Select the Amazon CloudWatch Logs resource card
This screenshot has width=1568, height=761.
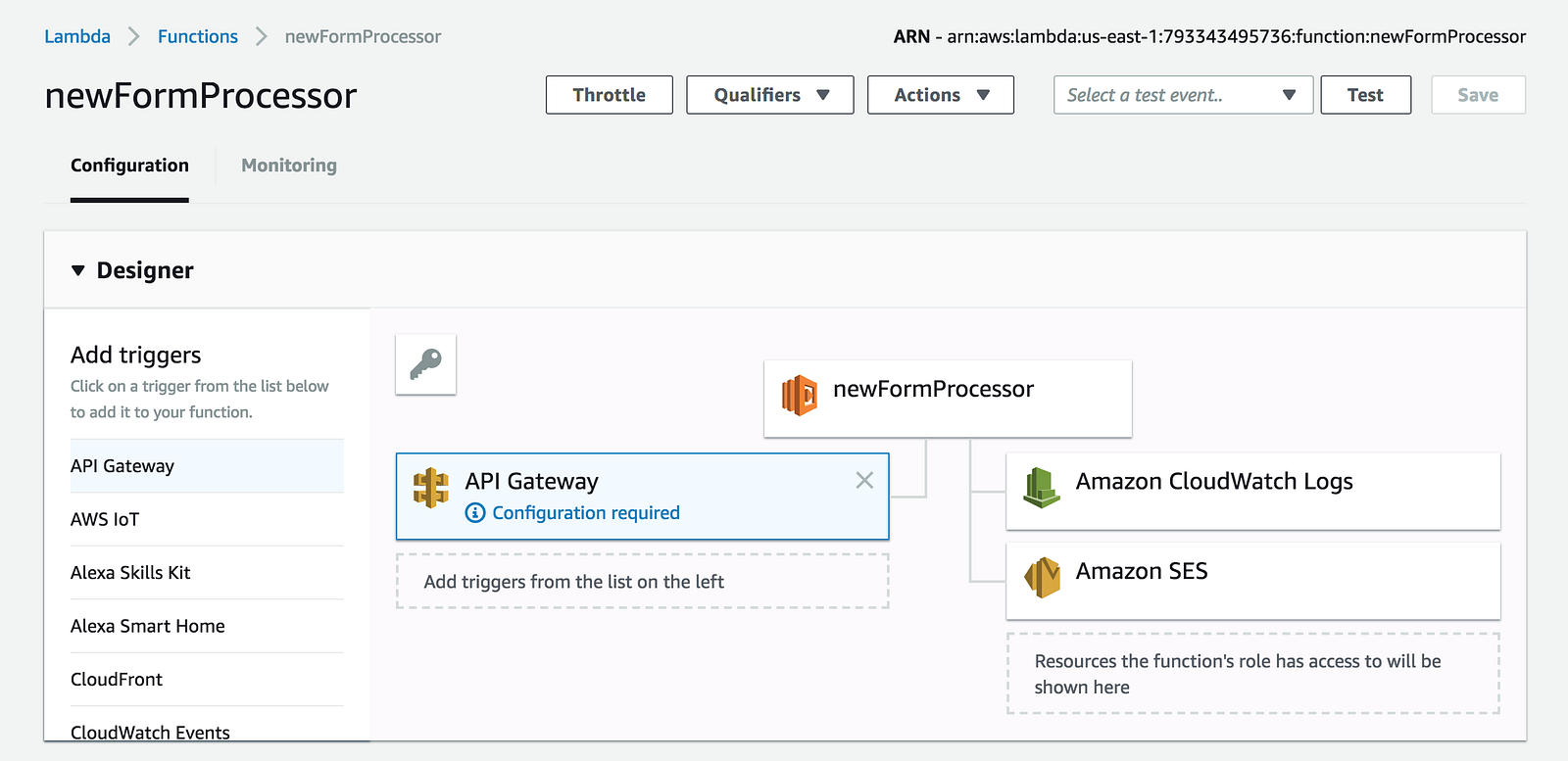pyautogui.click(x=1253, y=491)
